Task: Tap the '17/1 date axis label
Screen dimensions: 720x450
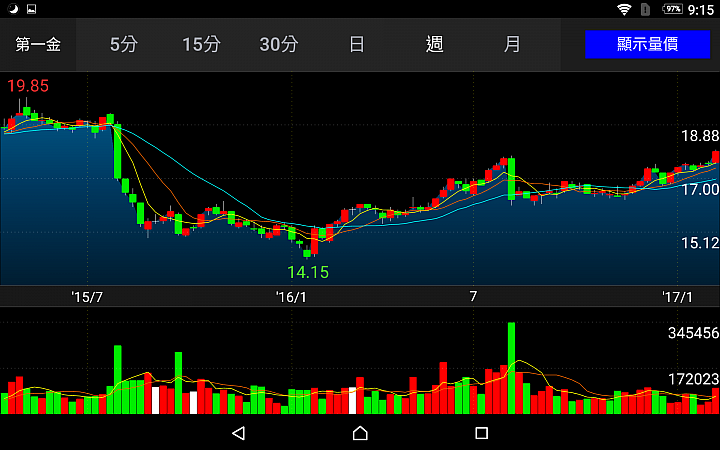Action: (677, 297)
